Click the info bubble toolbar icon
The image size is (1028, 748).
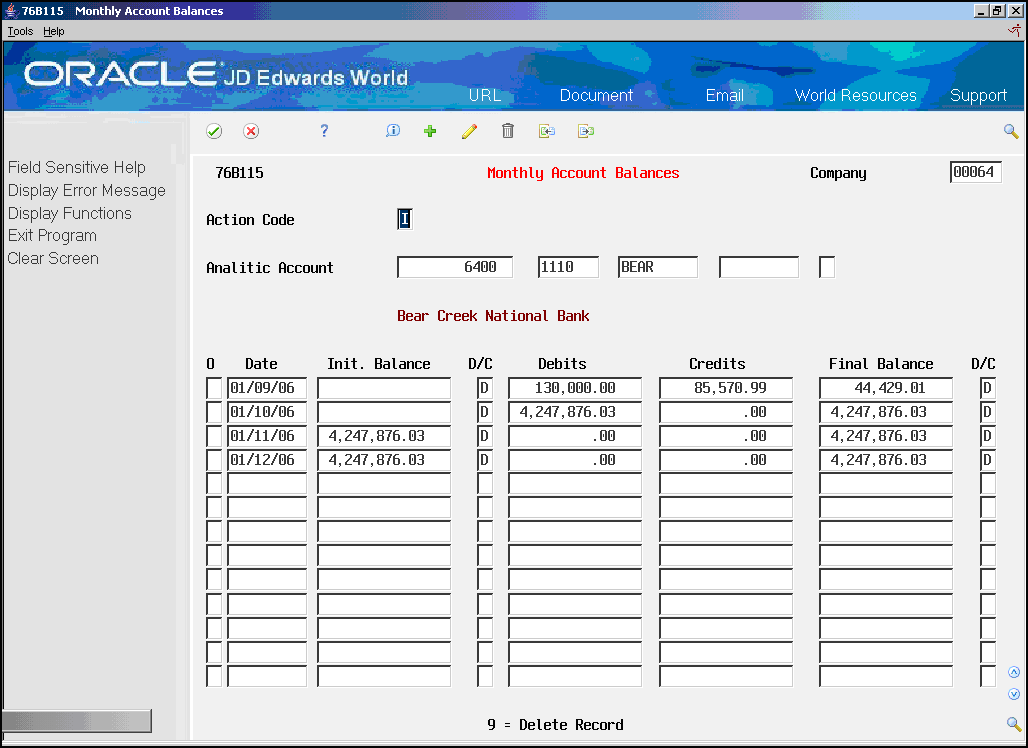pyautogui.click(x=393, y=131)
